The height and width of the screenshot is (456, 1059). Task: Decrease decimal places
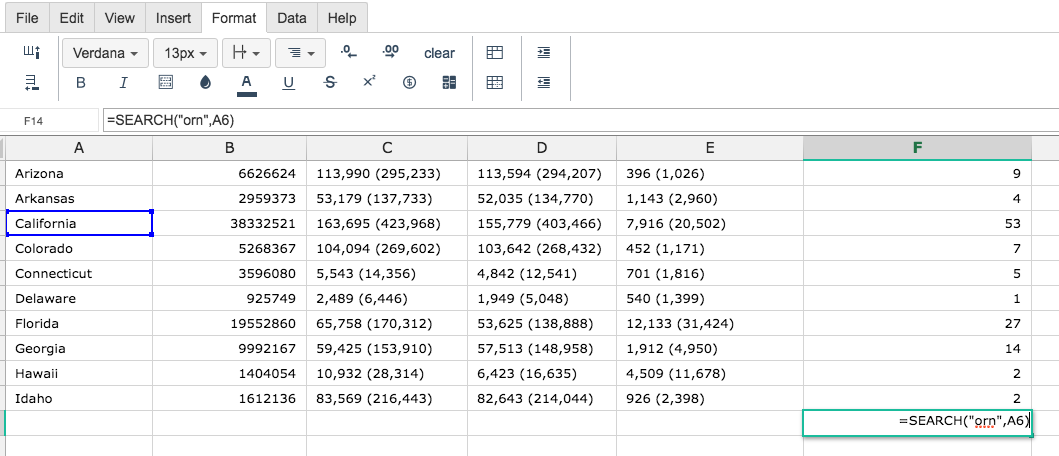[x=348, y=53]
